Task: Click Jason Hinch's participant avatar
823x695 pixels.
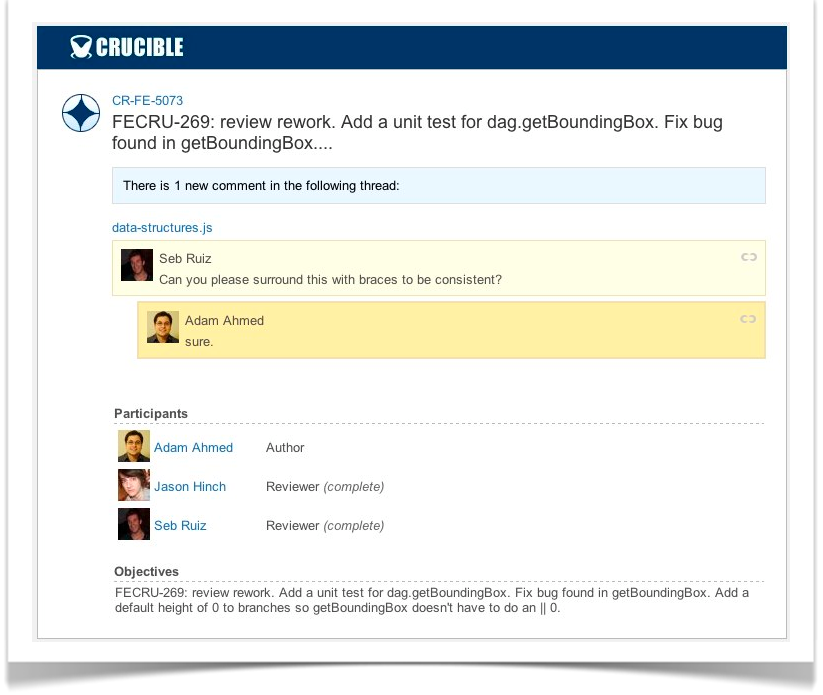Action: pyautogui.click(x=134, y=486)
